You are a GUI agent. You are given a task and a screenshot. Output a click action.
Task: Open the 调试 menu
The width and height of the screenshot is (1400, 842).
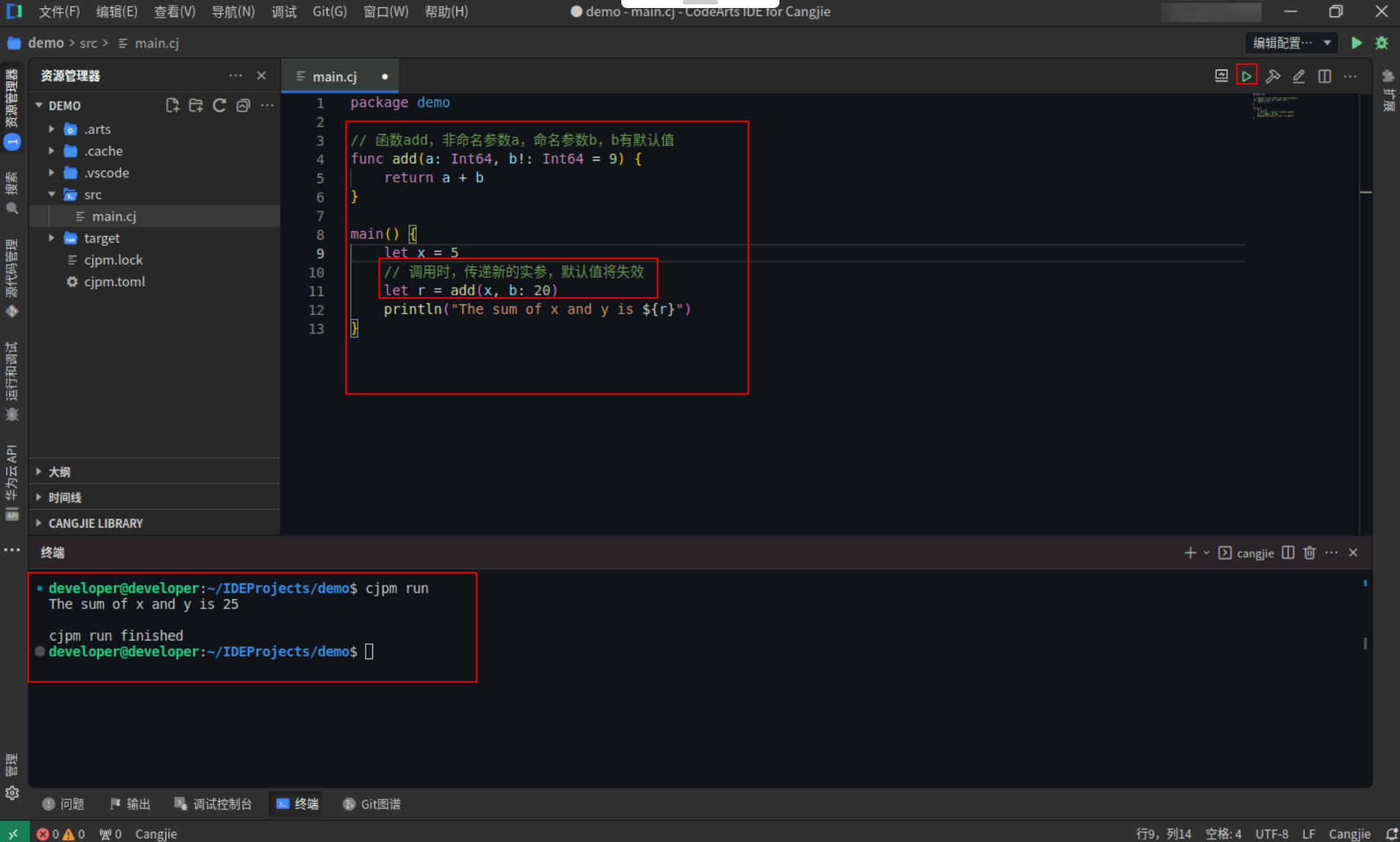click(x=284, y=12)
